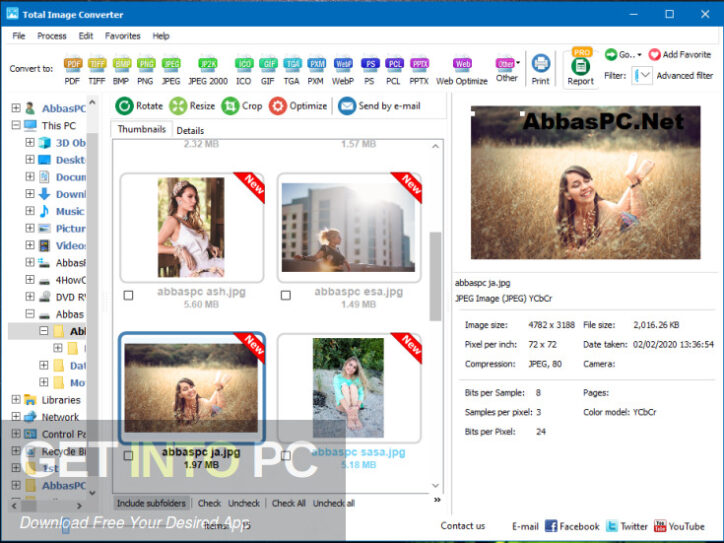Collapse the This PC tree node

click(16, 125)
